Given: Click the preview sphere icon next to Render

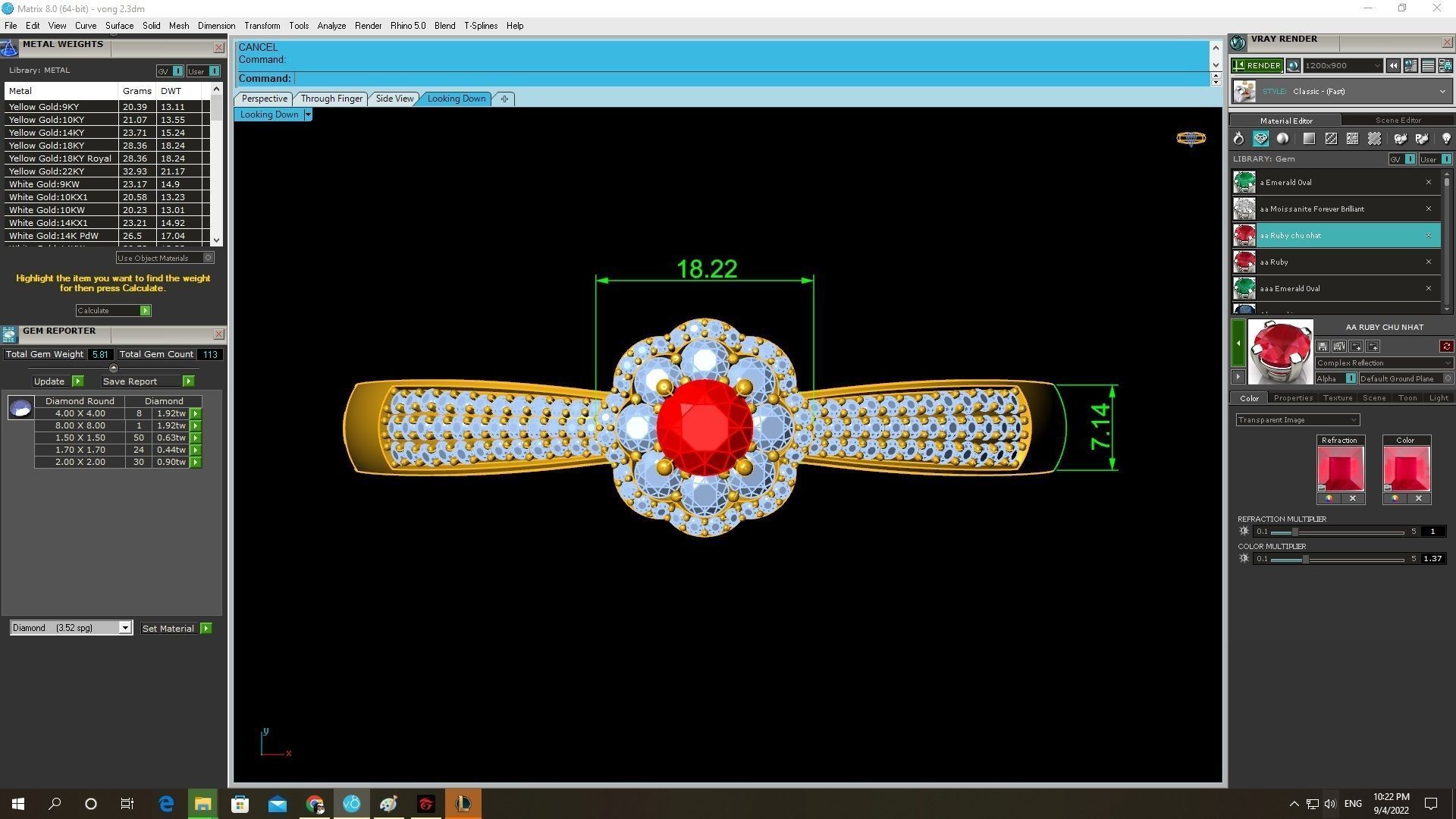Looking at the screenshot, I should coord(1293,66).
